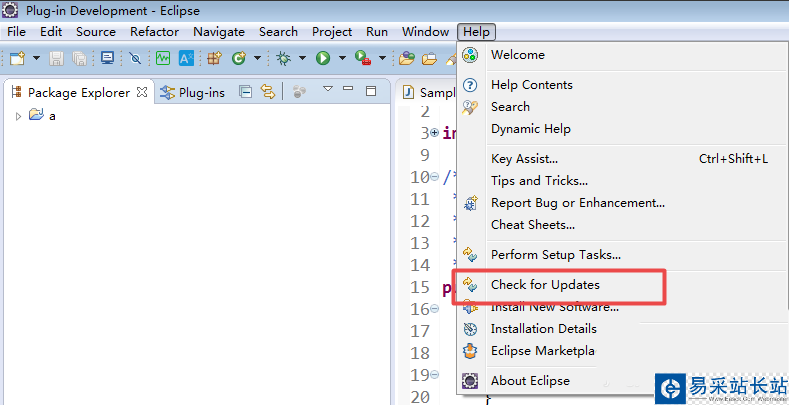Click the greyed focus spheres icon
The width and height of the screenshot is (789, 405).
click(299, 92)
